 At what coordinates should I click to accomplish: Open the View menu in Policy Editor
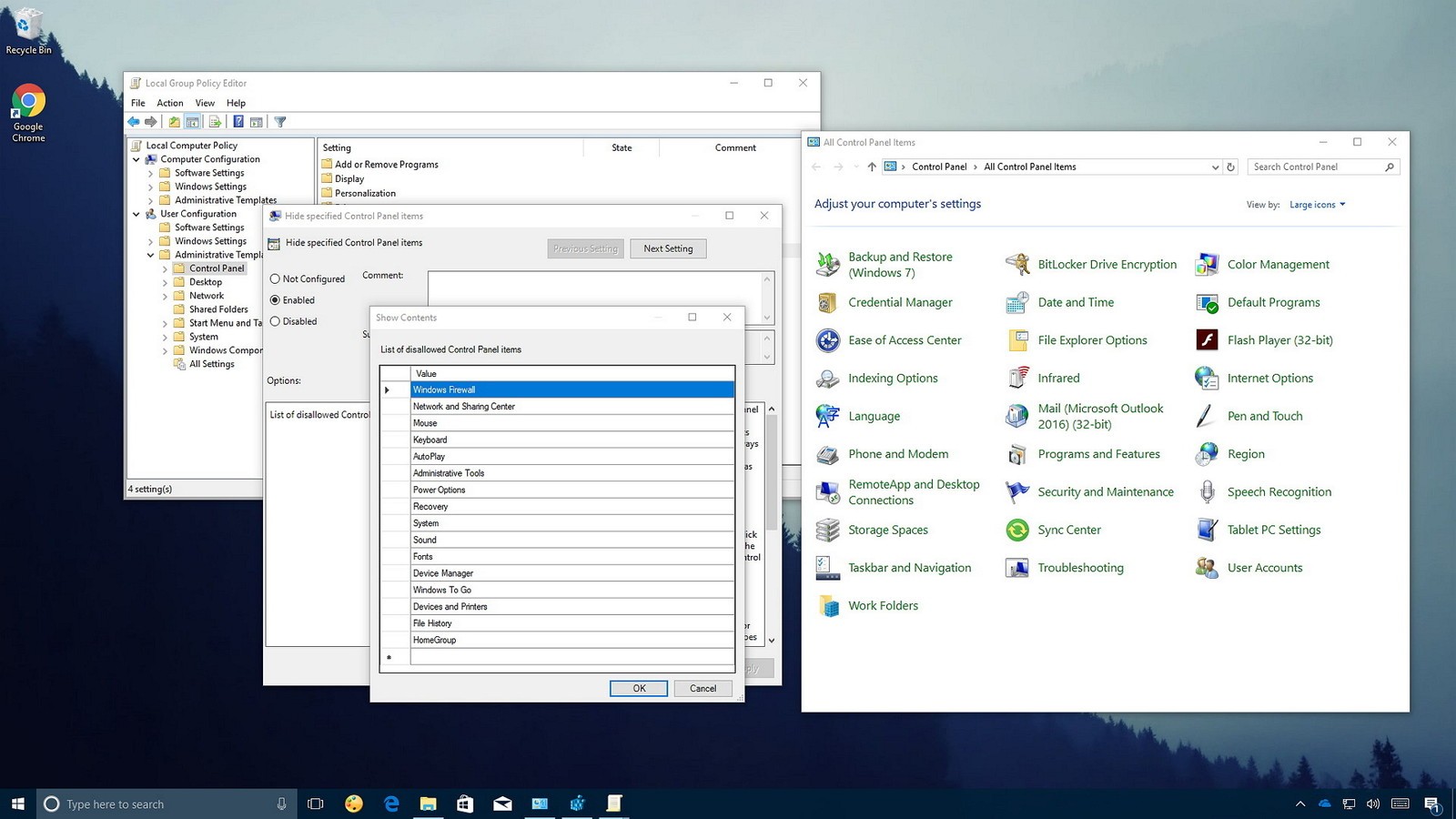205,103
